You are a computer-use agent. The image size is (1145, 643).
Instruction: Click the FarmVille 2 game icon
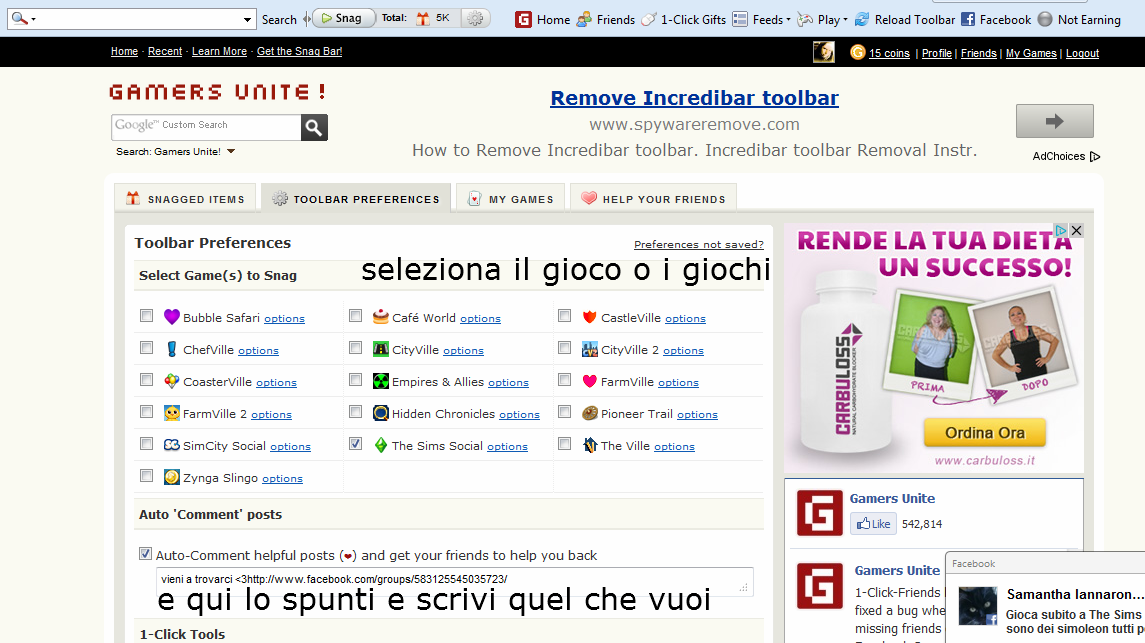[x=172, y=413]
